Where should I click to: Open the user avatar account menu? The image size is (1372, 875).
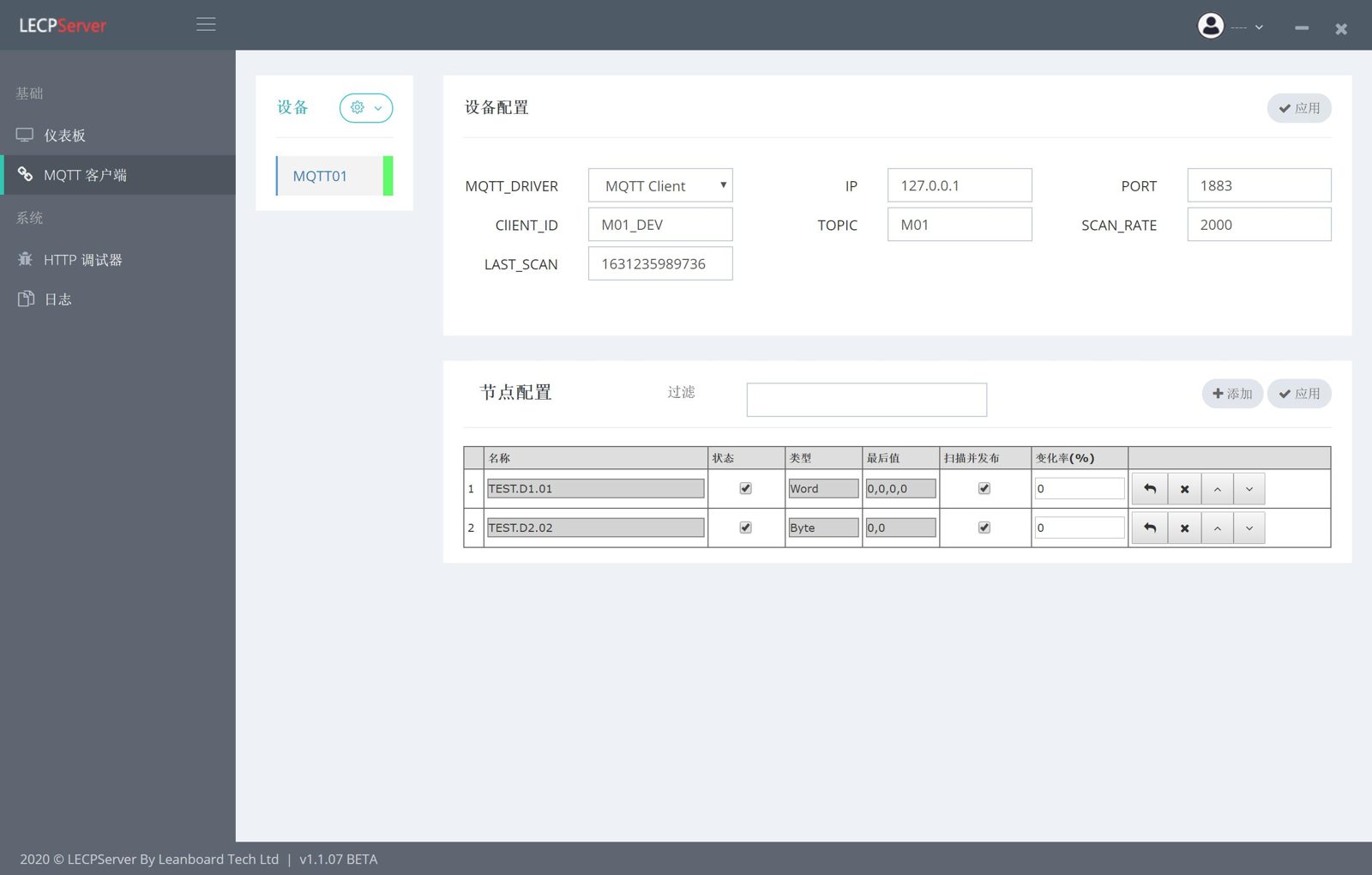1211,26
